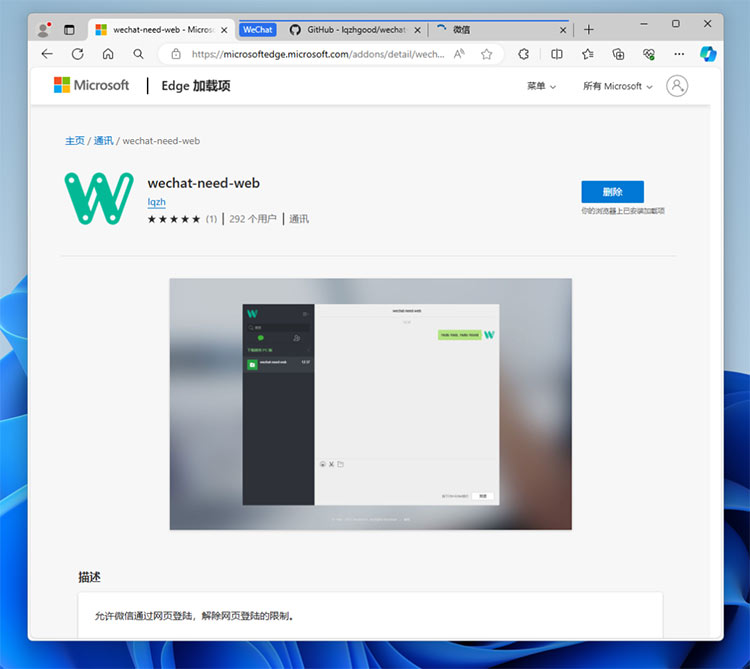Open Browser essentials heart icon

point(649,54)
